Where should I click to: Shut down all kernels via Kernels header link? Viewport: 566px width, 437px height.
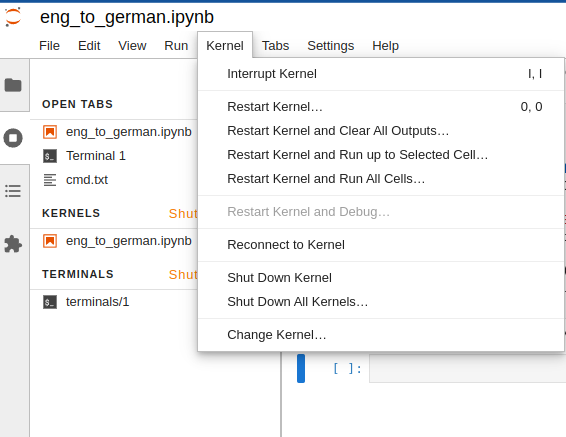click(183, 214)
